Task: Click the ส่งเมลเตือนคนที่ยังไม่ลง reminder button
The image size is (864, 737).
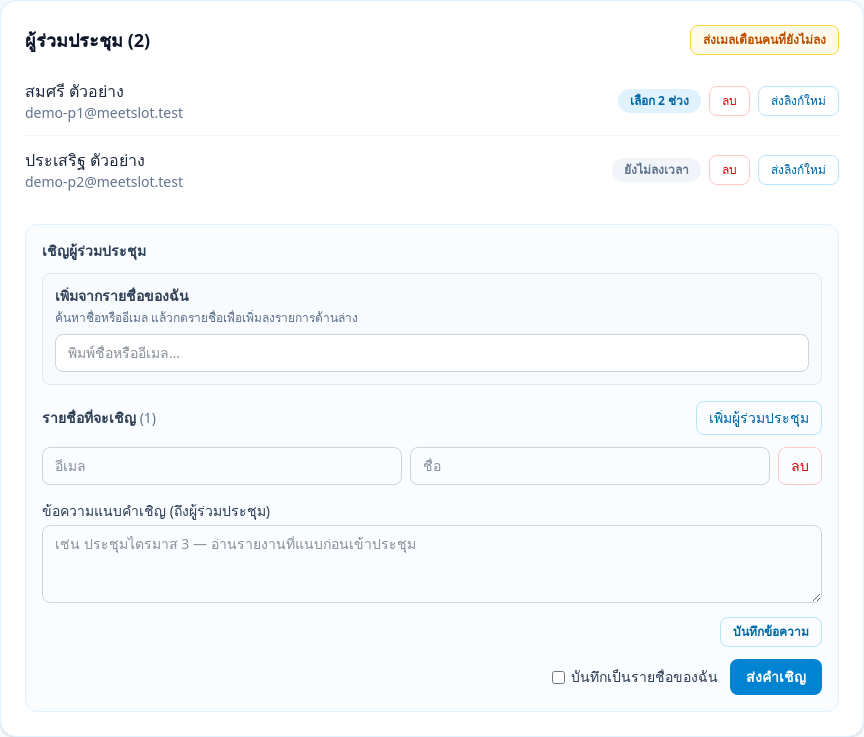Action: (764, 40)
